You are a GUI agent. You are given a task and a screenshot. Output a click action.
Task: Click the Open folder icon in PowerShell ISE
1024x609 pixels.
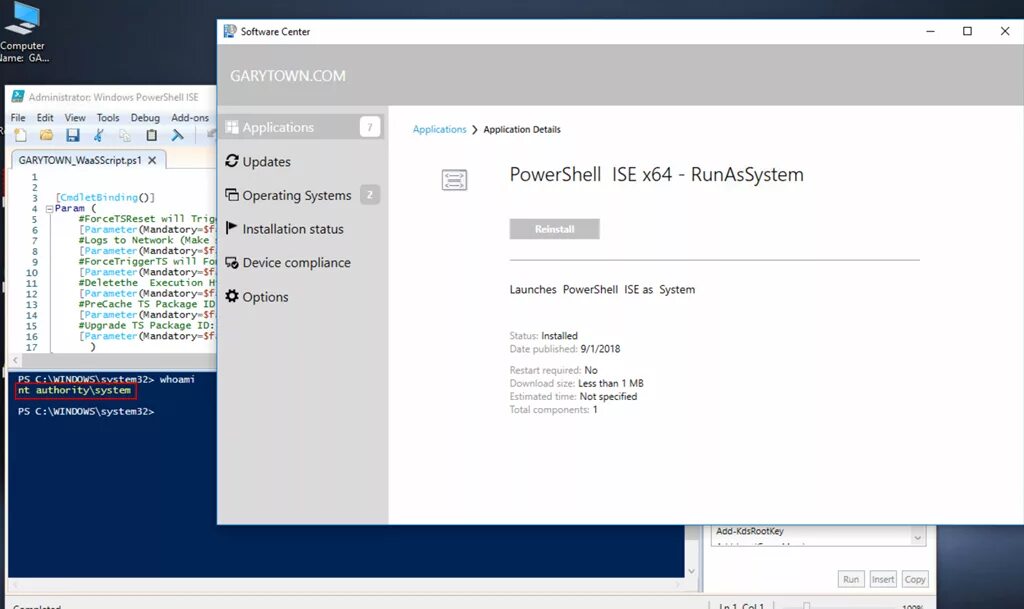coord(46,135)
